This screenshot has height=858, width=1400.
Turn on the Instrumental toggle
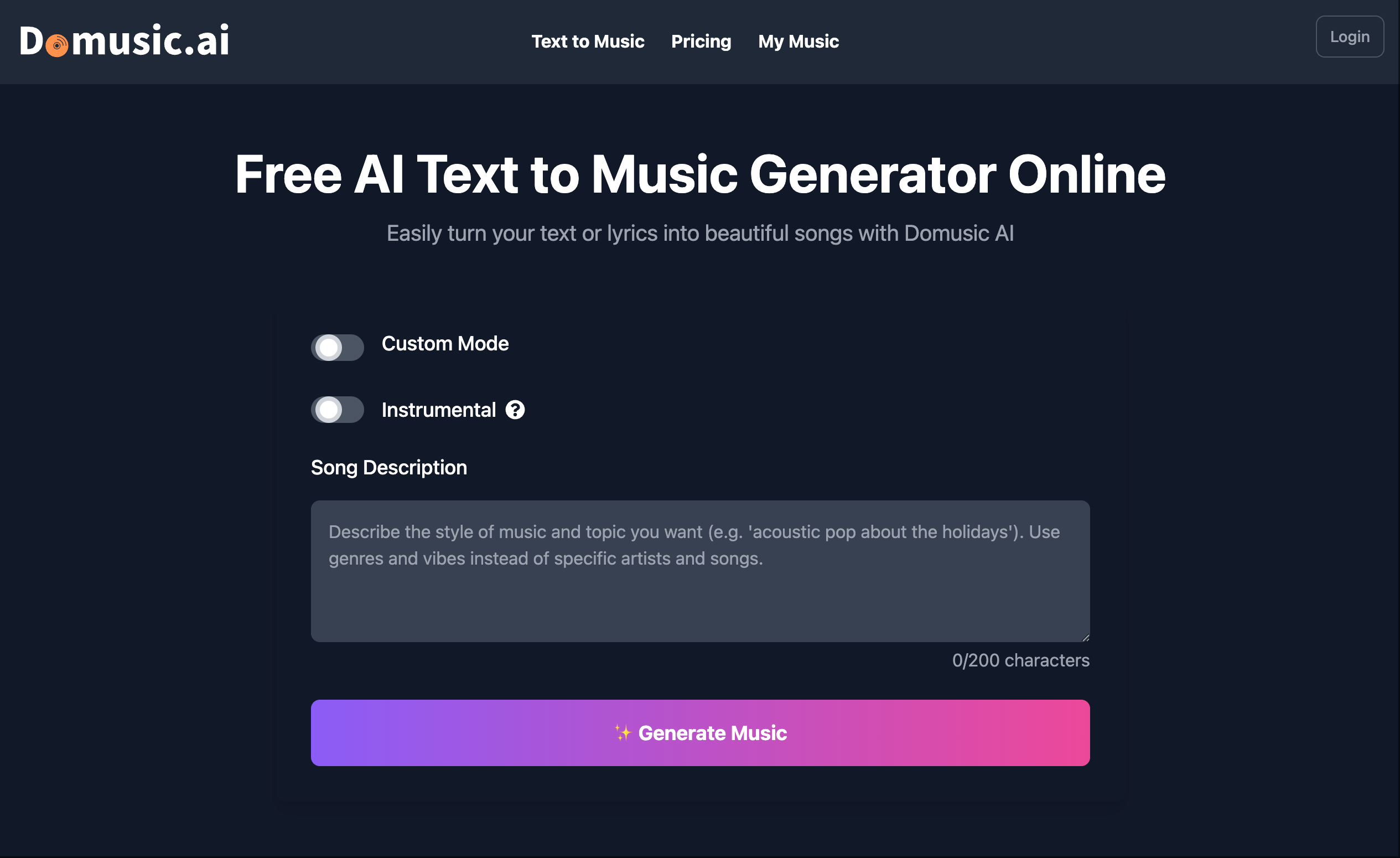pos(337,410)
